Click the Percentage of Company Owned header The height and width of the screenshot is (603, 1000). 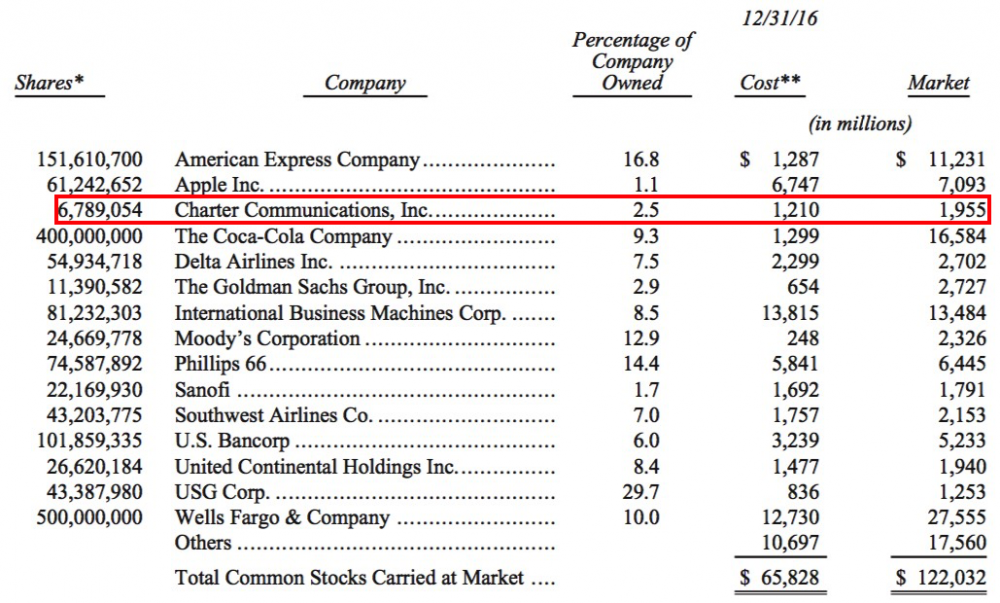[x=632, y=62]
